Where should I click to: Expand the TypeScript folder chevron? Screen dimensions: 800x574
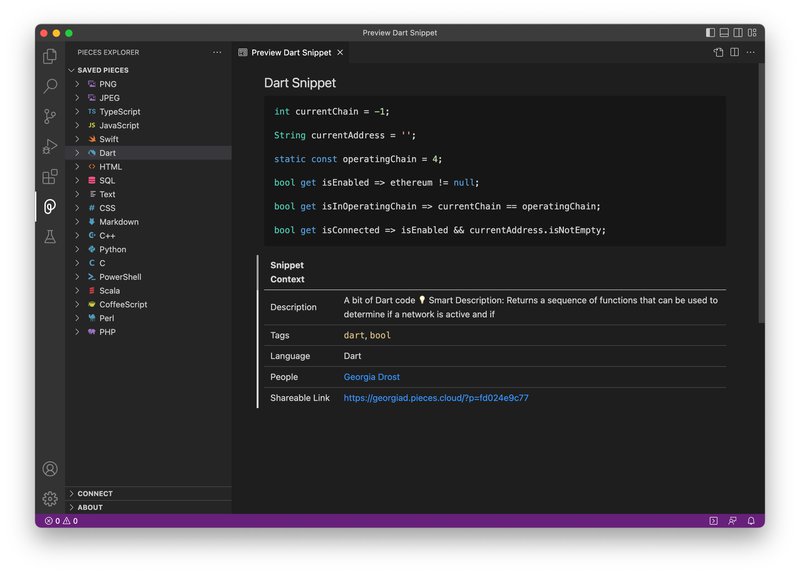click(77, 111)
